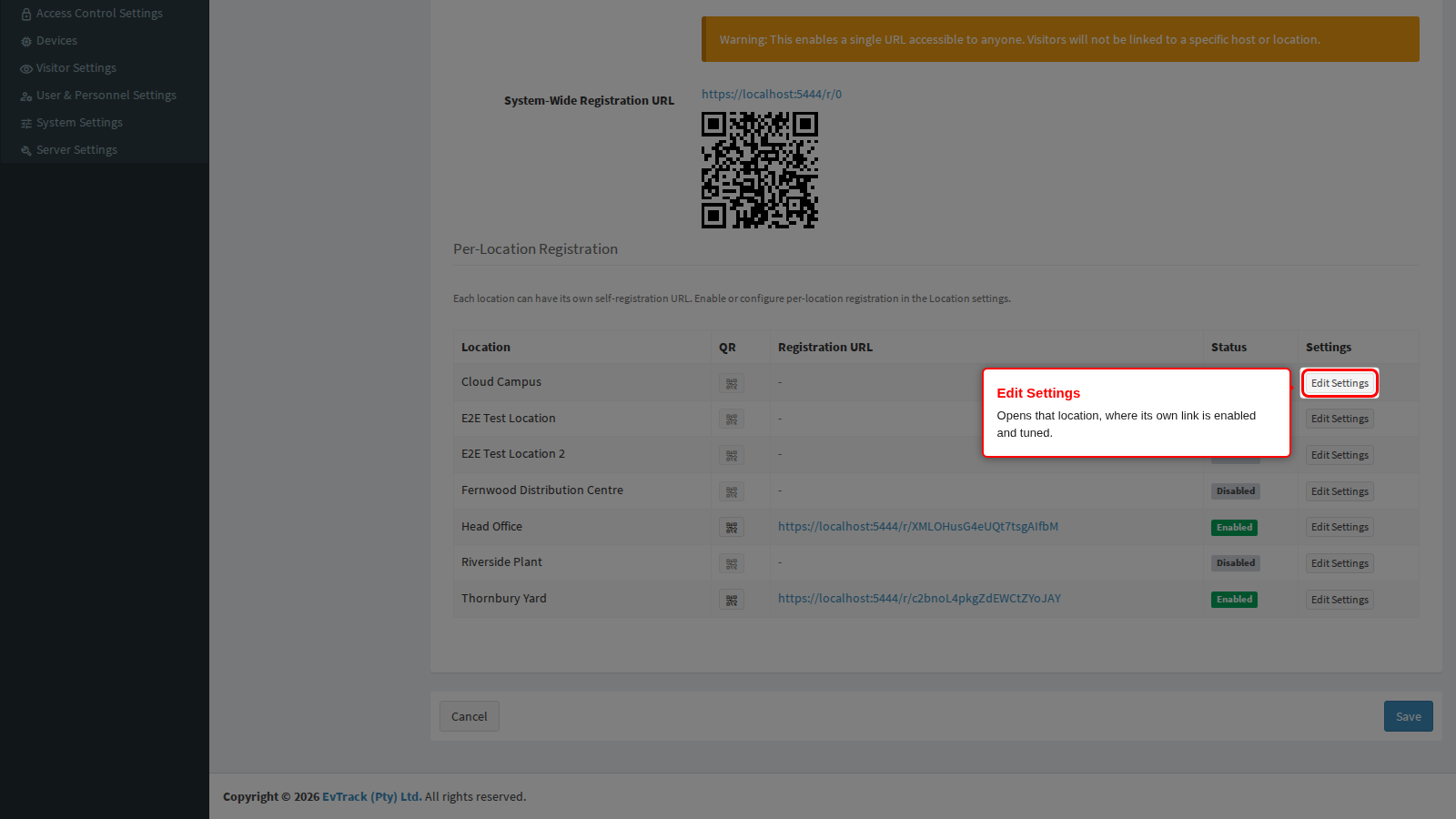The width and height of the screenshot is (1456, 819).
Task: Show QR code for Cloud Campus
Action: click(732, 383)
